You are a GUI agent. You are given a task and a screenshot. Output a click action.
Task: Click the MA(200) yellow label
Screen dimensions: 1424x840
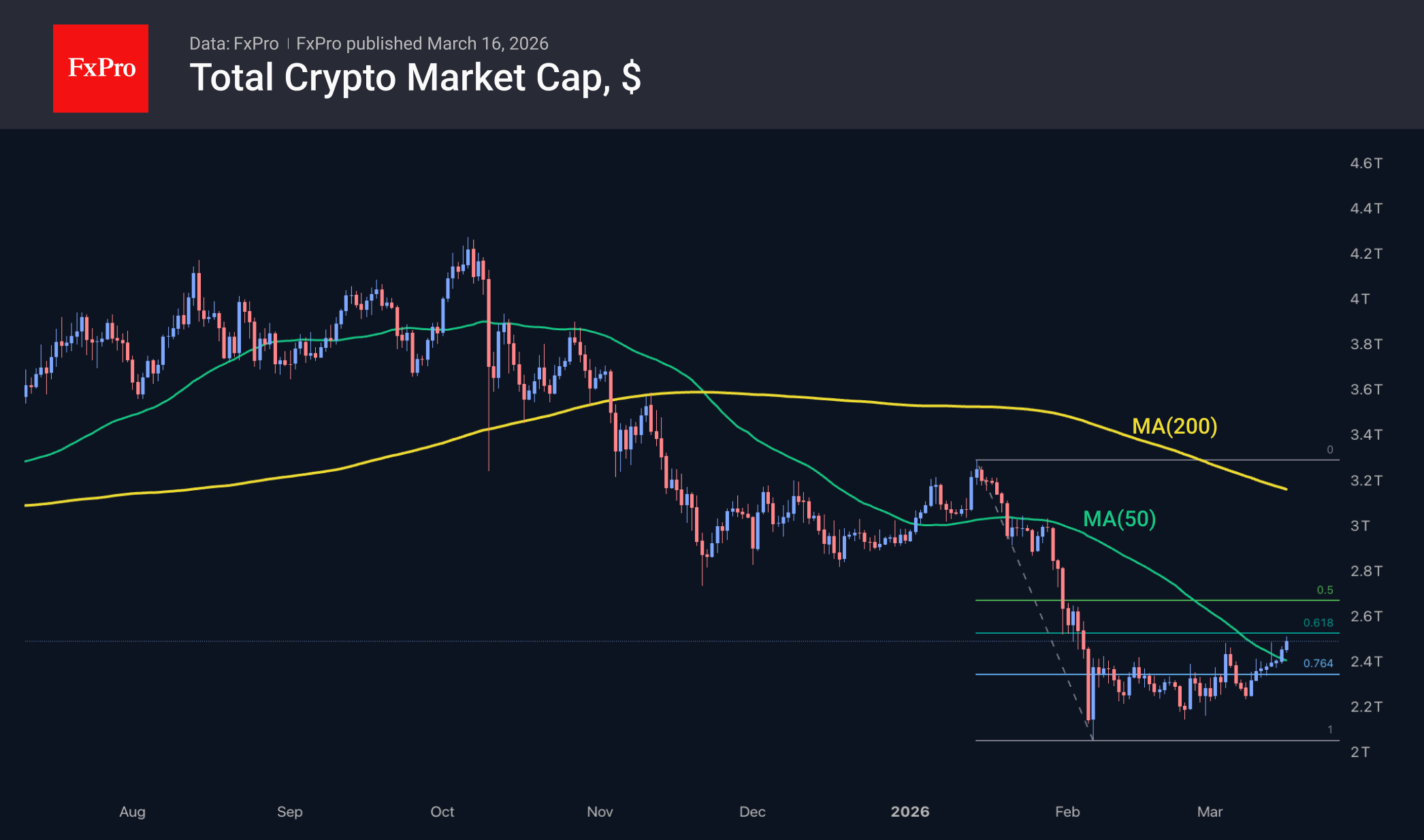(1174, 426)
